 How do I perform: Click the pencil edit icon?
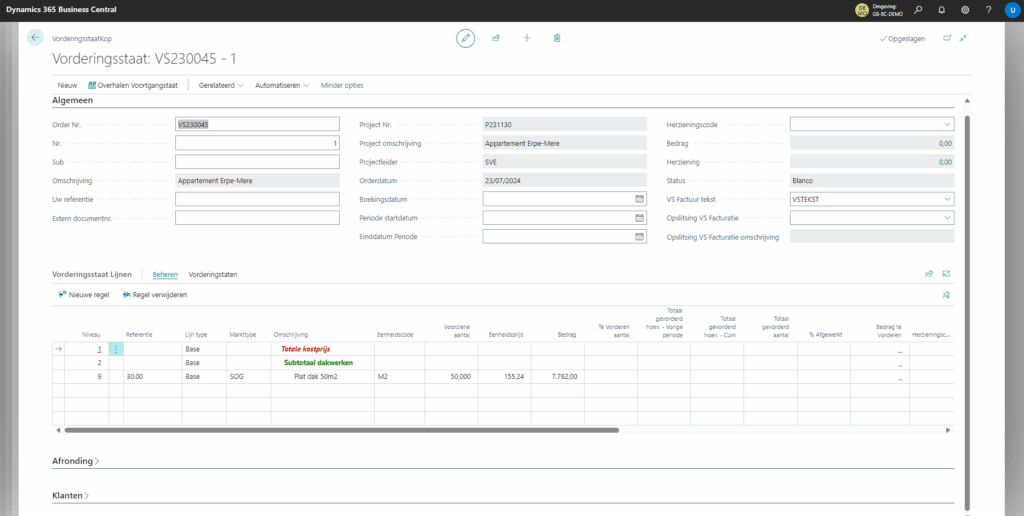[465, 38]
